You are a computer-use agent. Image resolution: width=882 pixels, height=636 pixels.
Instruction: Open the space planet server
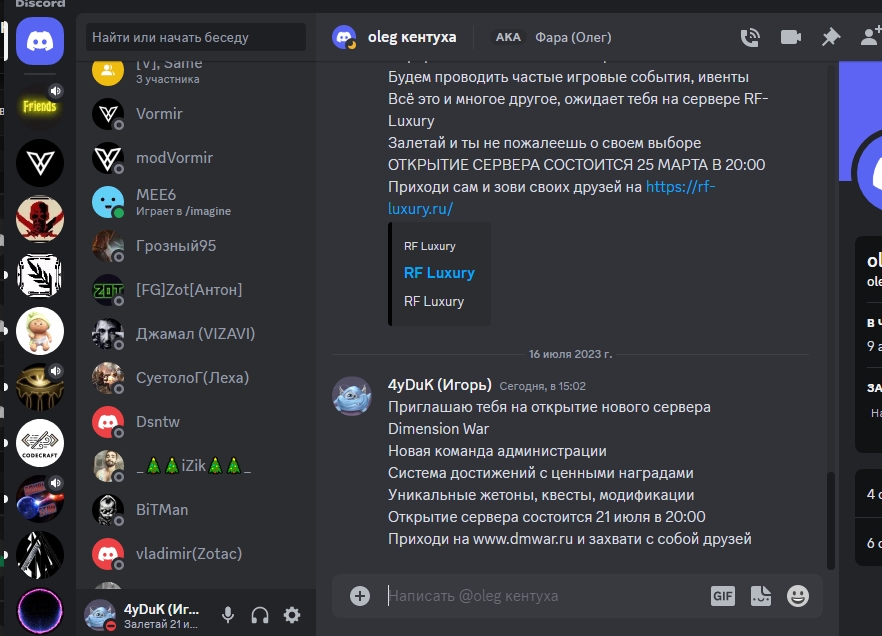(39, 499)
